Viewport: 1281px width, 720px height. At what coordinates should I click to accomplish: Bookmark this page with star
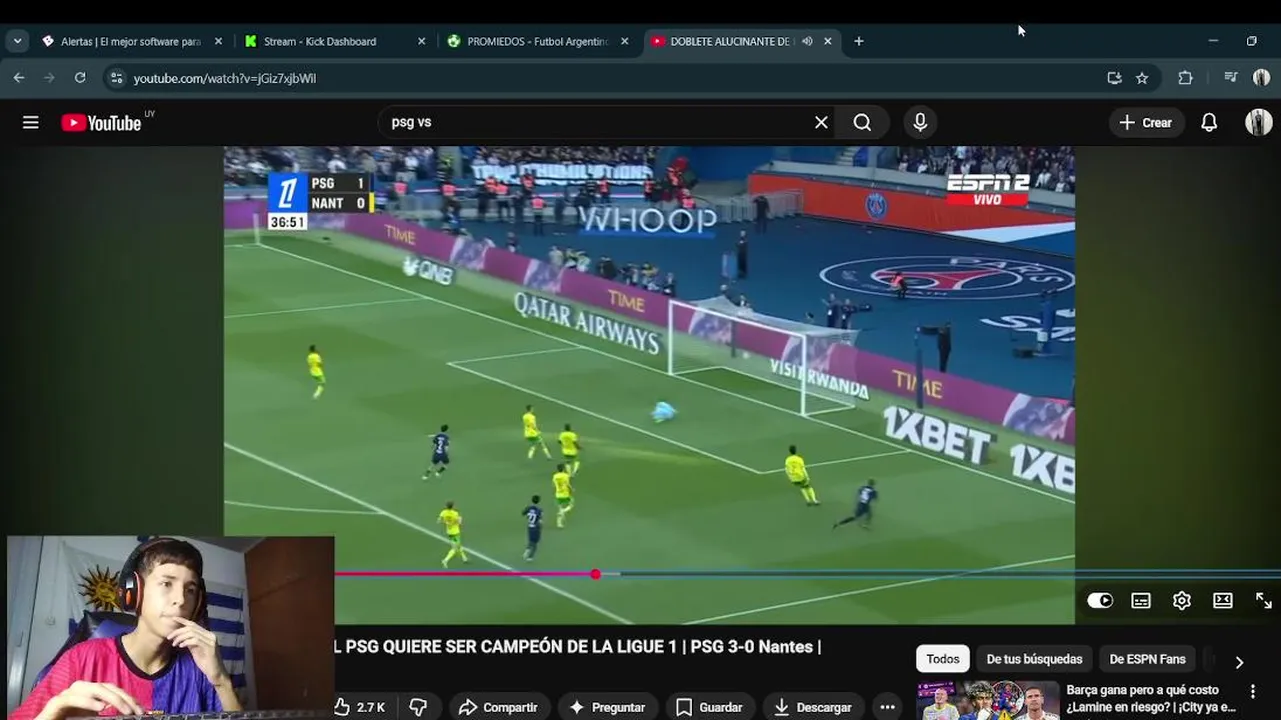pyautogui.click(x=1142, y=78)
